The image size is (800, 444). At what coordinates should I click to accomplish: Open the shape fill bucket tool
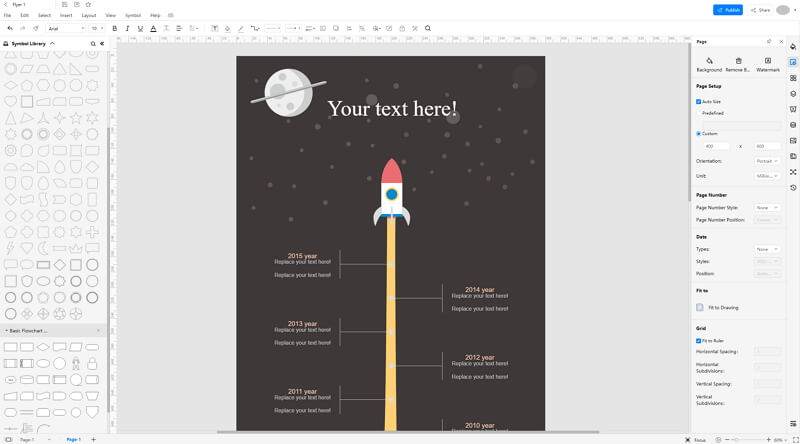pos(228,29)
